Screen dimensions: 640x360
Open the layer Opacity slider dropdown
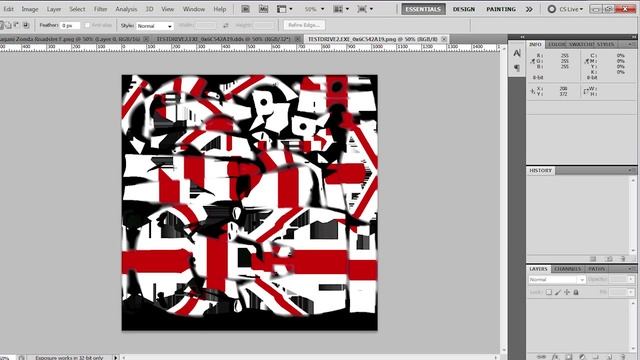point(631,280)
